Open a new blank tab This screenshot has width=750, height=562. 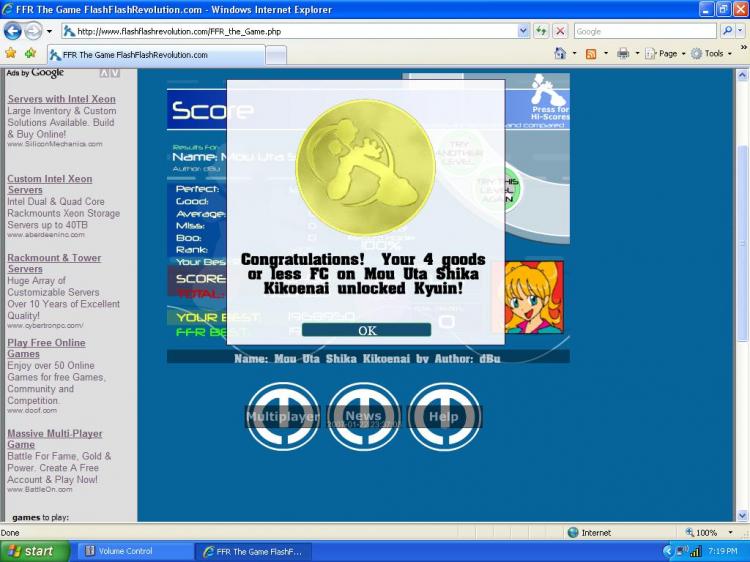point(276,55)
